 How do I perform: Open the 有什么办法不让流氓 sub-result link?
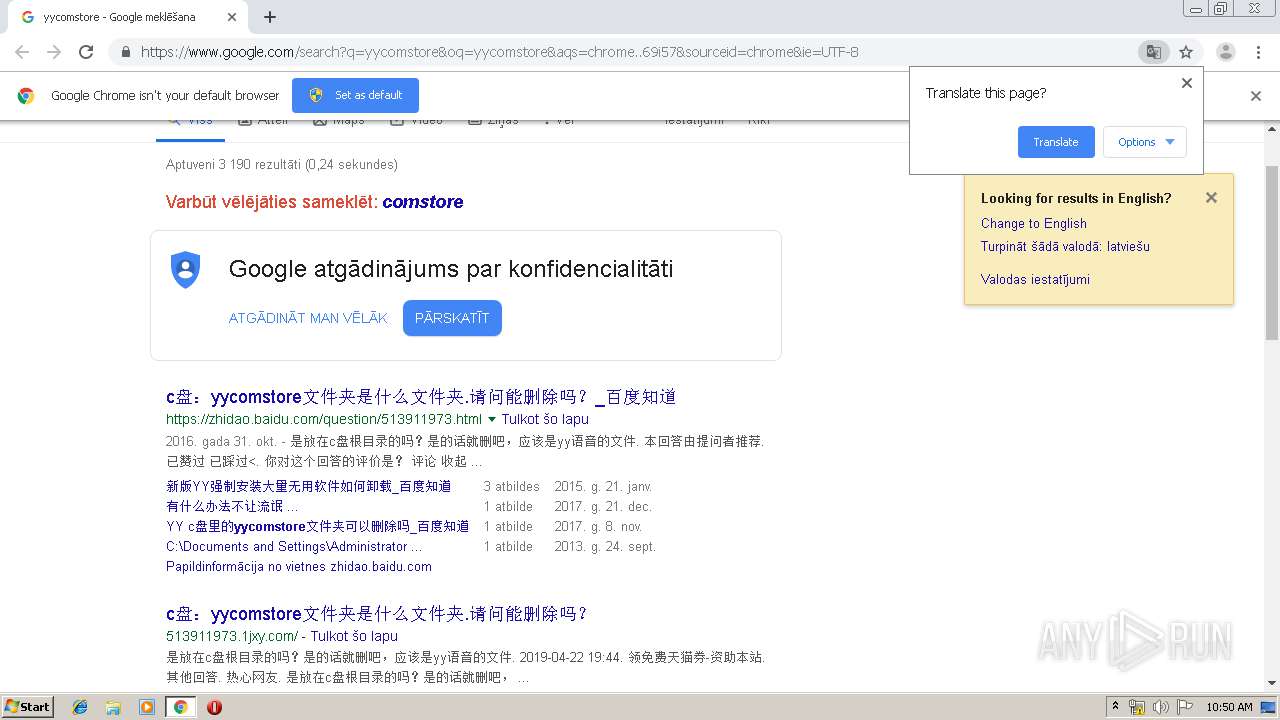pyautogui.click(x=232, y=506)
